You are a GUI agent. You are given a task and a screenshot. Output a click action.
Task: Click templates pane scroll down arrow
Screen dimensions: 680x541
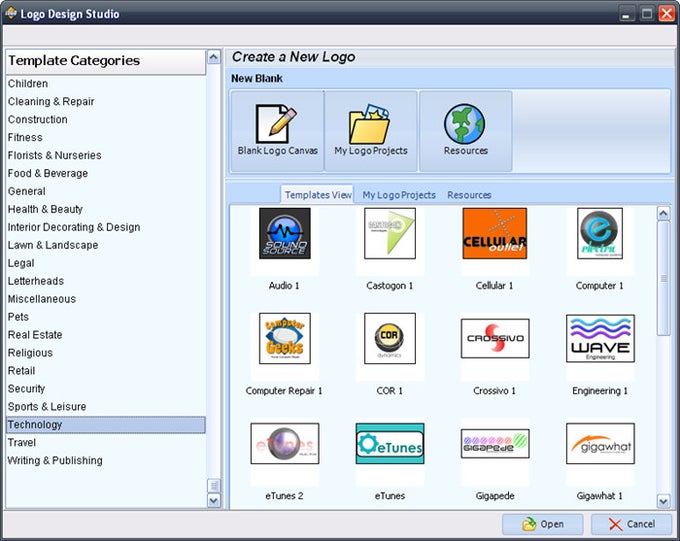coord(664,502)
